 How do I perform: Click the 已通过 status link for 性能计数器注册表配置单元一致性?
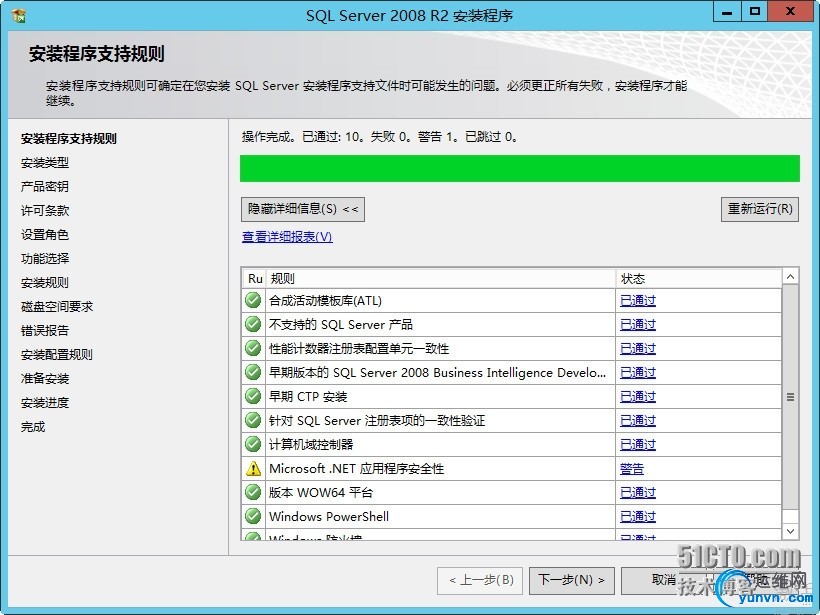coord(637,349)
